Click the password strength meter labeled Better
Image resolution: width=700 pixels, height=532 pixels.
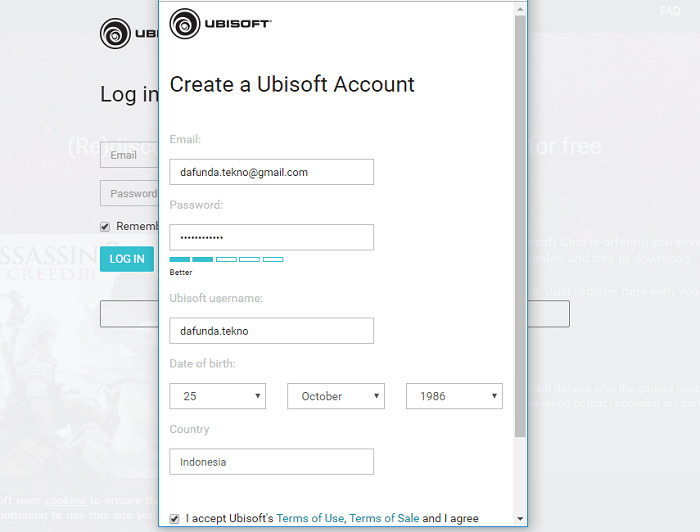pos(226,260)
